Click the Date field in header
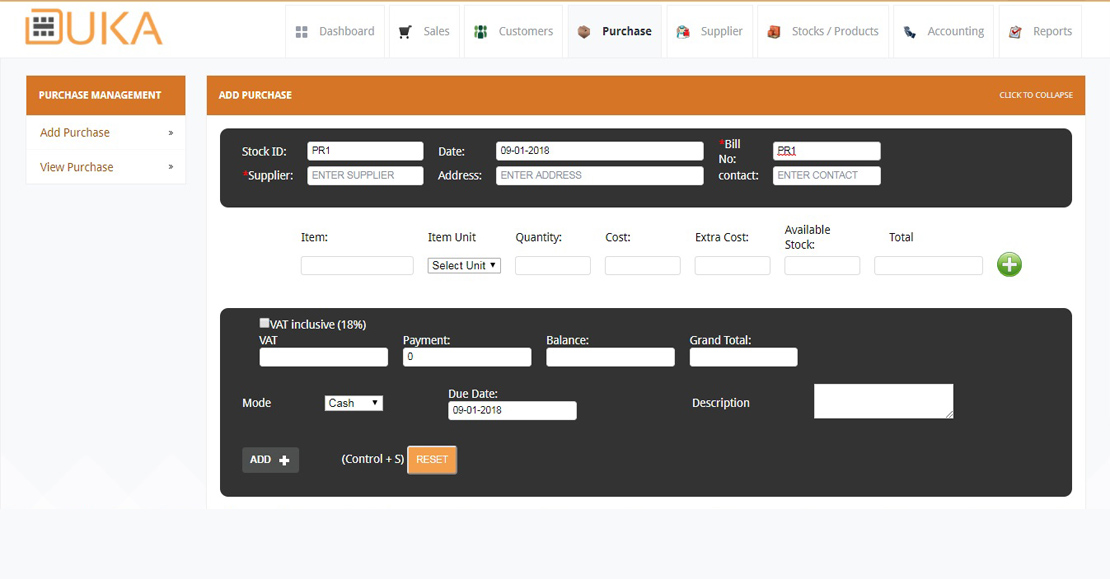This screenshot has height=579, width=1110. click(600, 151)
